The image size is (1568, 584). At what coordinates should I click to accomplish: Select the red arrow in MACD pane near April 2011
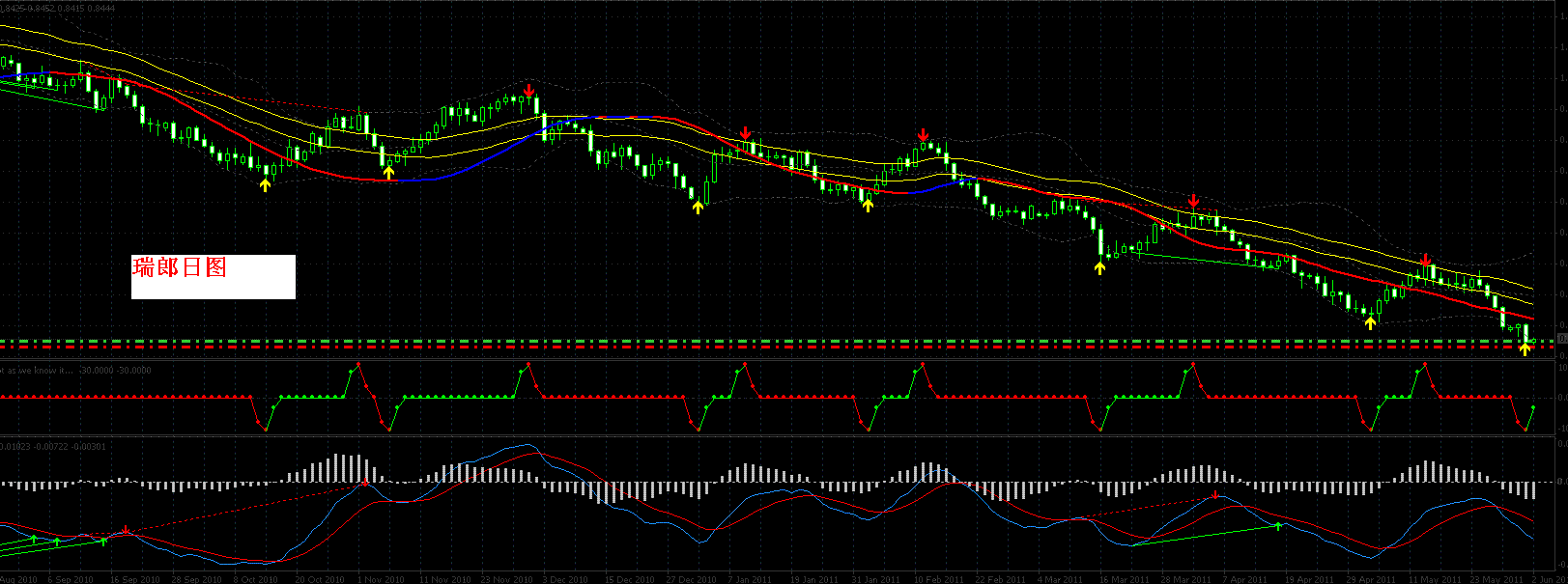pyautogui.click(x=1215, y=495)
